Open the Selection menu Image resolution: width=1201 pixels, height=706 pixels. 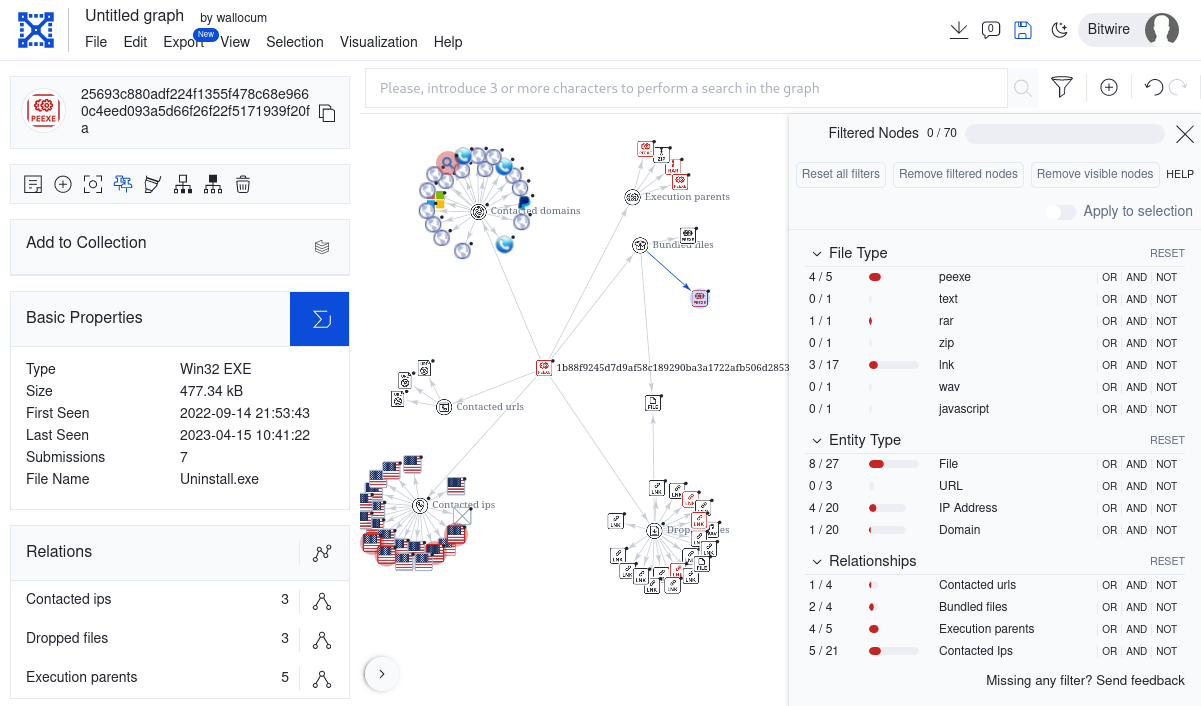tap(294, 42)
